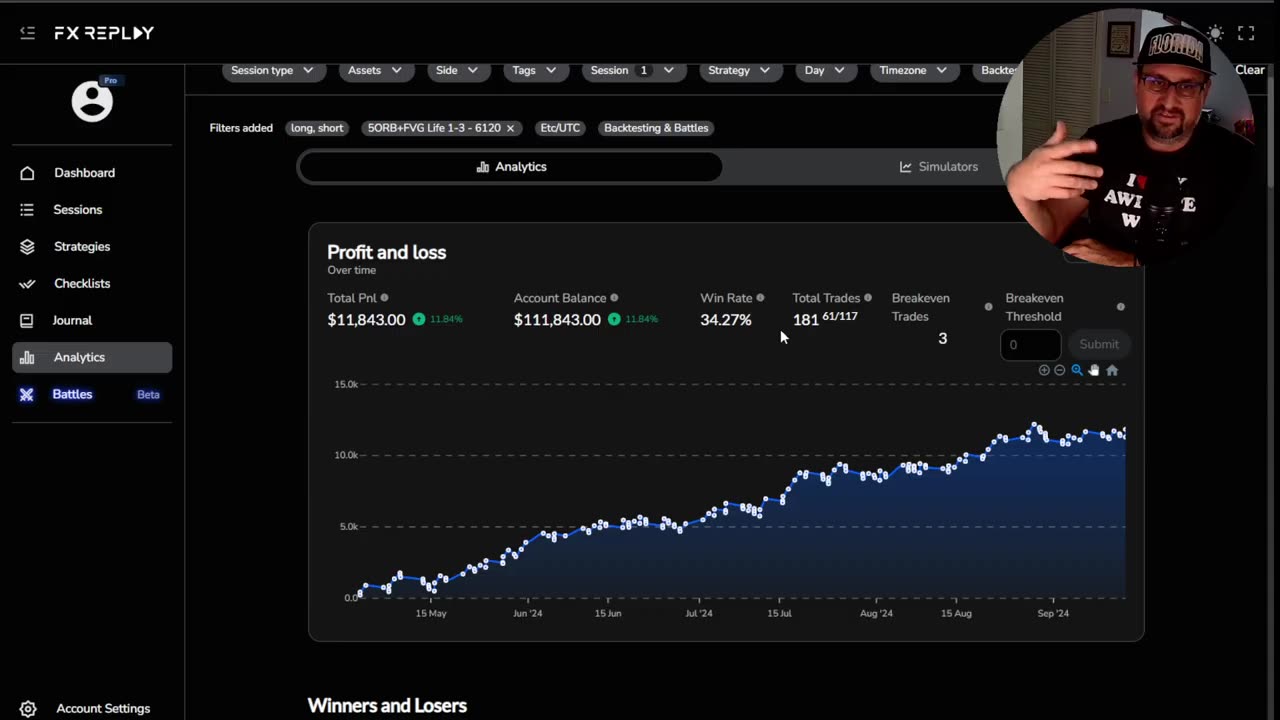Click the Etc/UTC filter chip
This screenshot has width=1280, height=720.
(560, 128)
